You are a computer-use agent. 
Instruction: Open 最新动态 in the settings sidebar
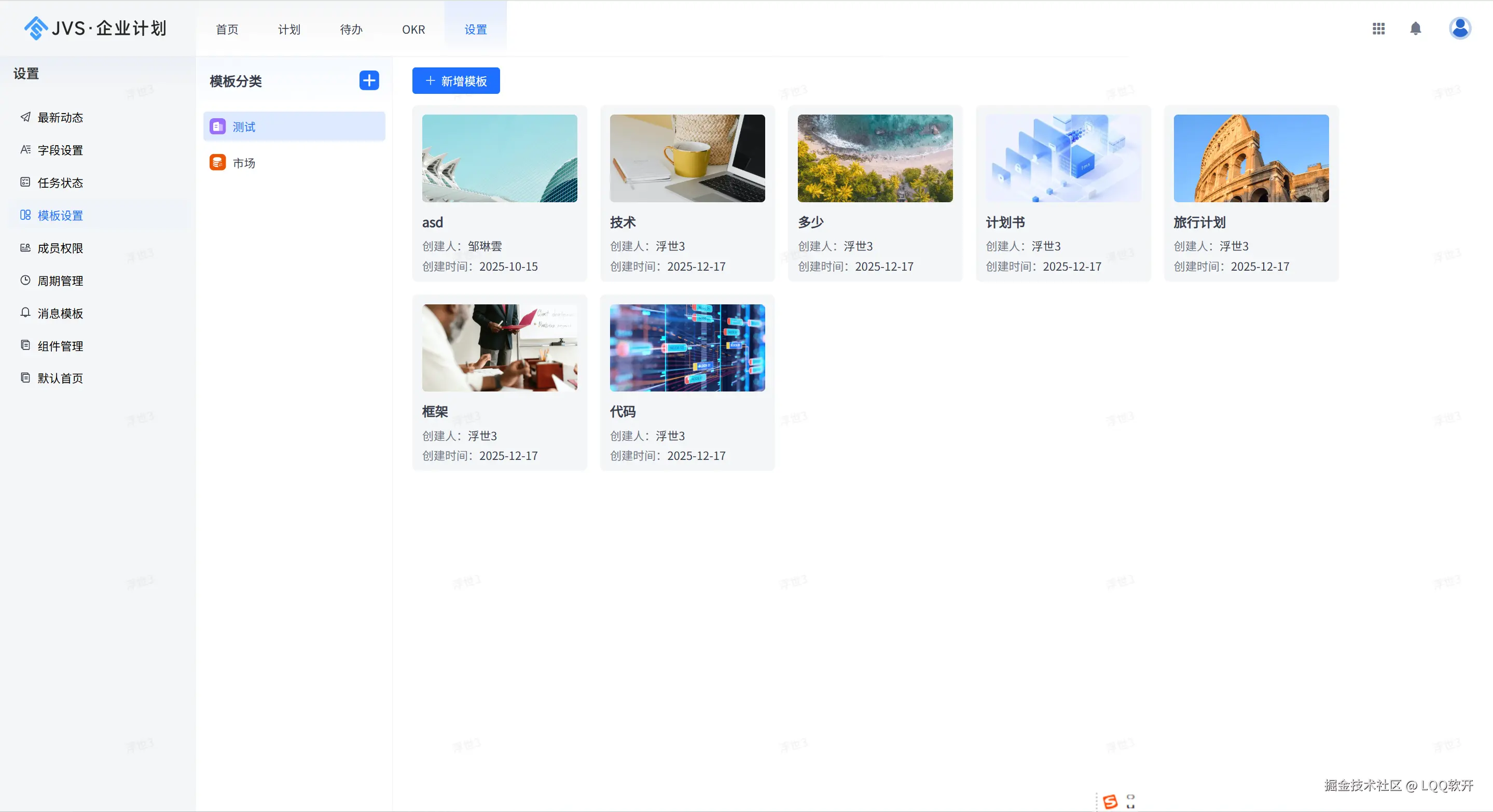pyautogui.click(x=60, y=117)
